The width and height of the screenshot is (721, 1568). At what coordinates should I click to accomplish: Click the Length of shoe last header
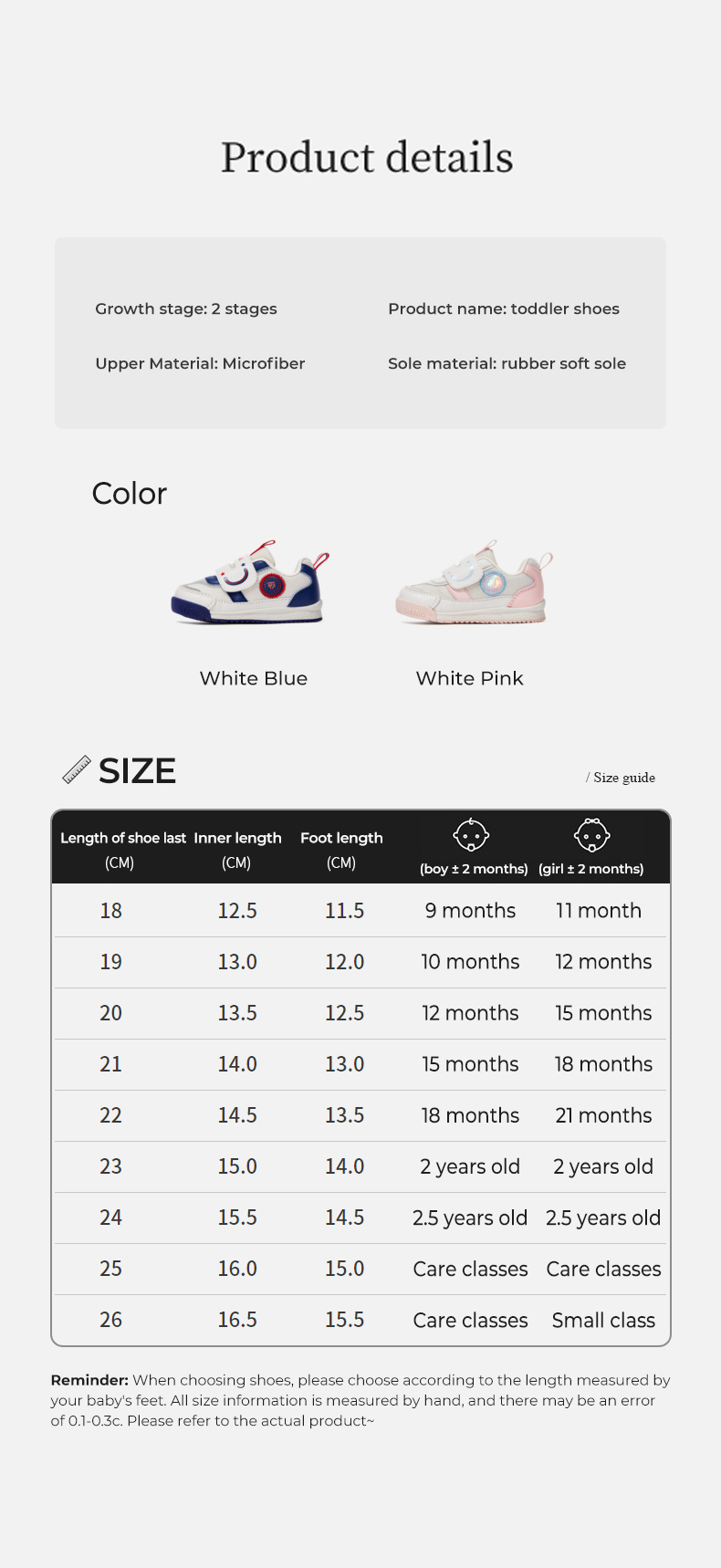(x=122, y=839)
